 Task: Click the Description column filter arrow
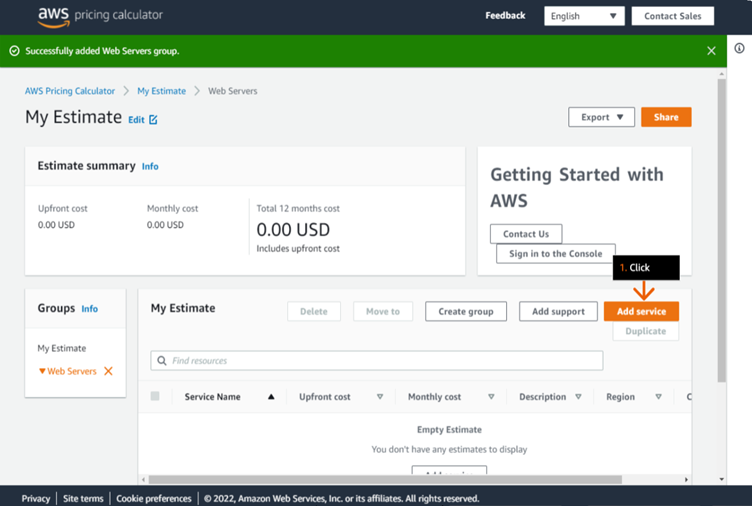(x=578, y=397)
